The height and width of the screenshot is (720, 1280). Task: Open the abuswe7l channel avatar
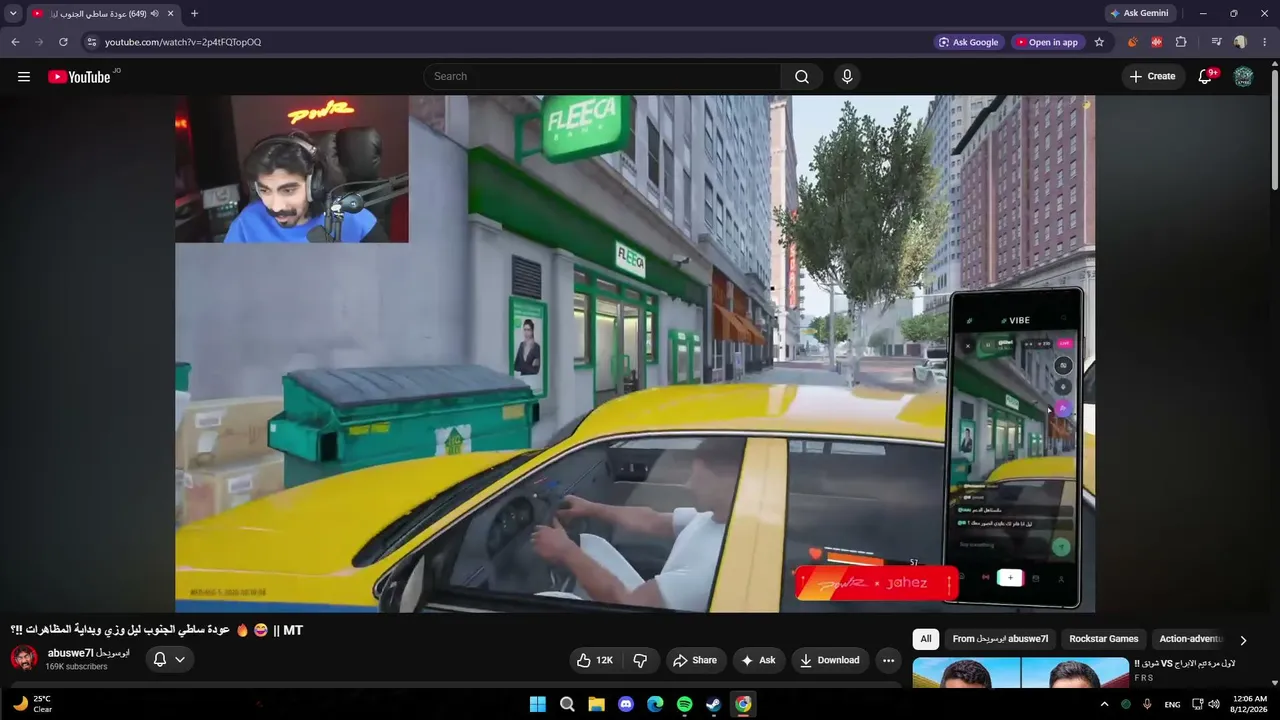24,659
